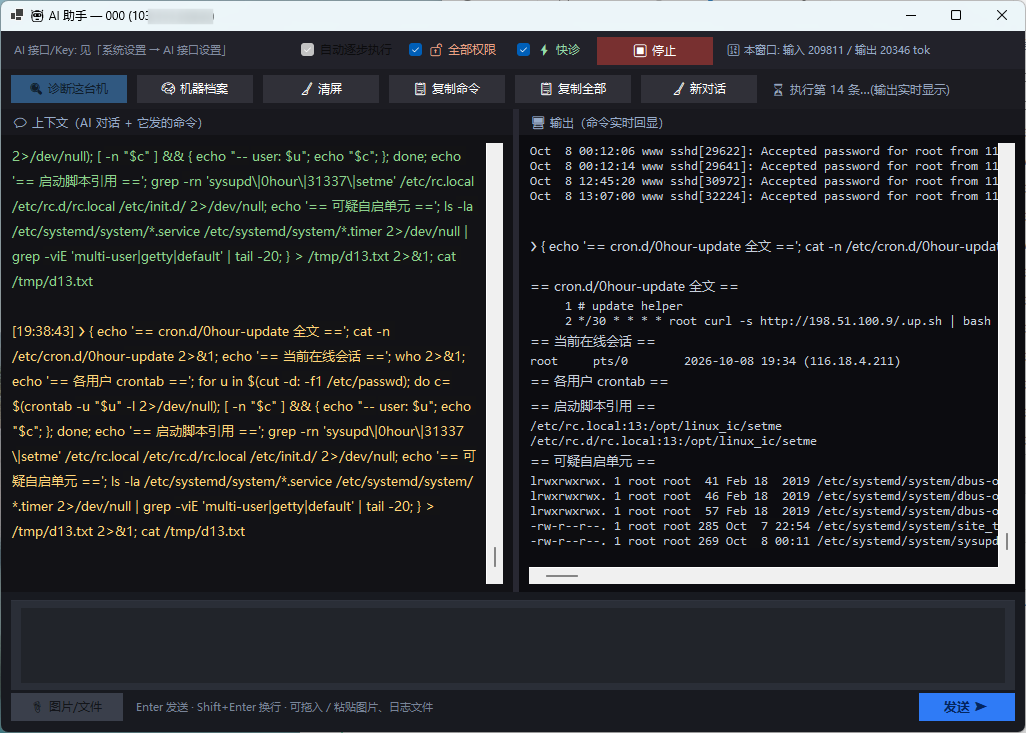
Task: Click the '== 当前在线会话 ==' heading in output
Action: click(x=593, y=342)
